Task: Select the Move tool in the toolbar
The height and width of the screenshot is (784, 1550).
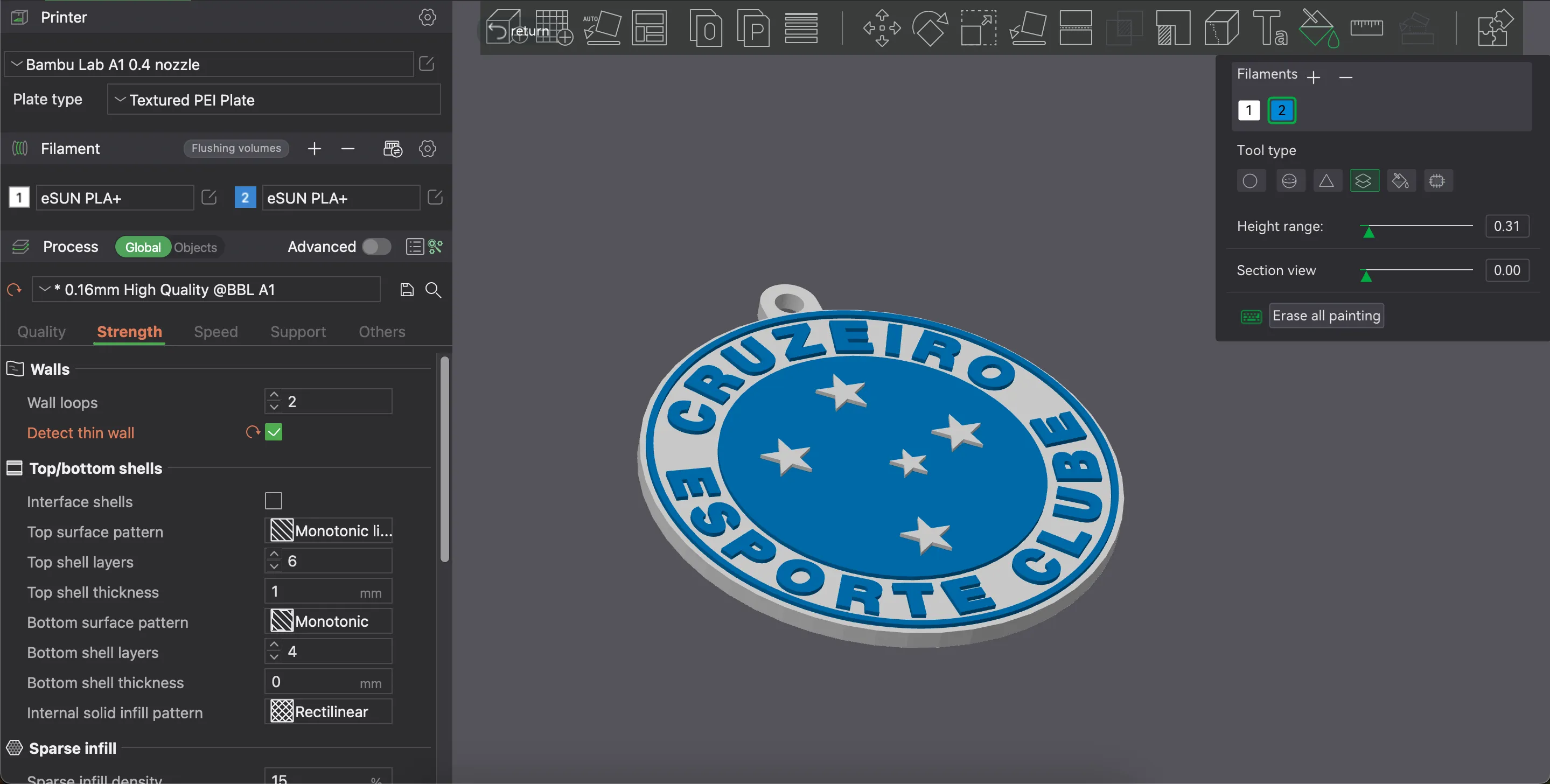Action: (882, 27)
